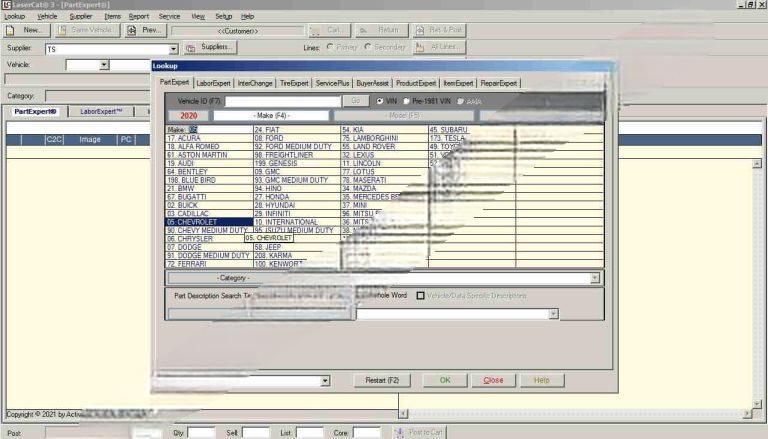768x439 pixels.
Task: Switch to the BuyerAssist tab
Action: (372, 83)
